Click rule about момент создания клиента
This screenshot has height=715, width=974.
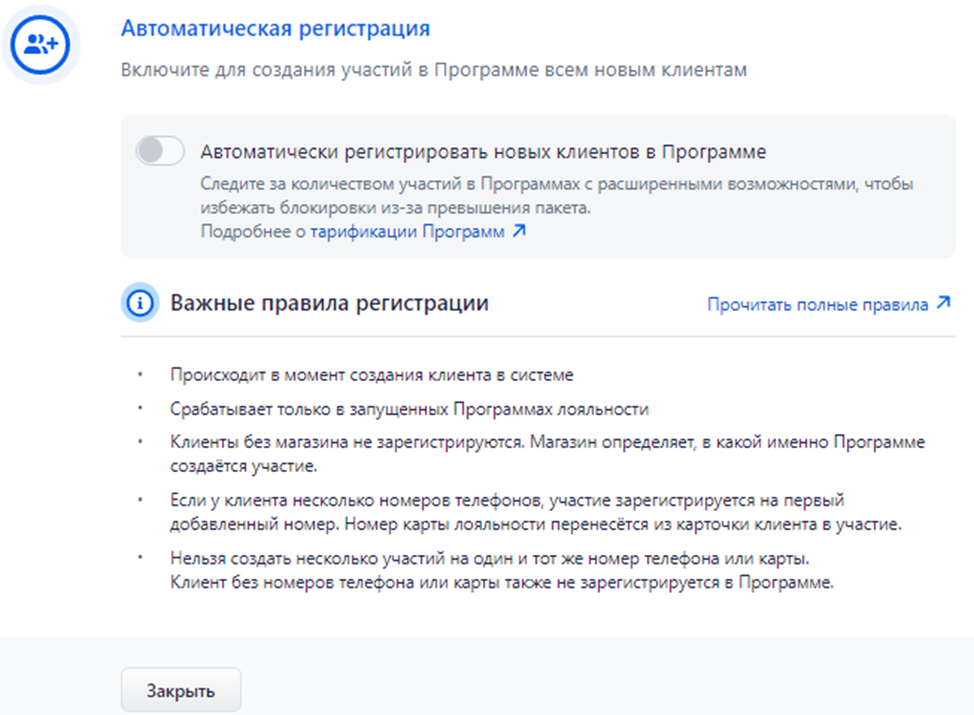[x=371, y=375]
